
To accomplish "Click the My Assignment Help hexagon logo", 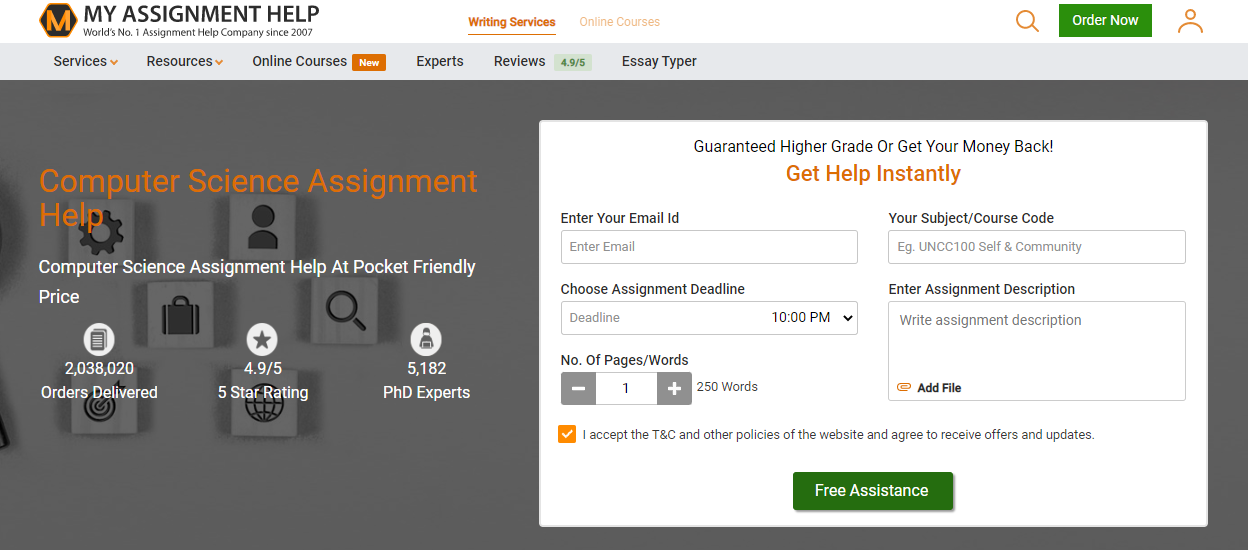I will 58,20.
